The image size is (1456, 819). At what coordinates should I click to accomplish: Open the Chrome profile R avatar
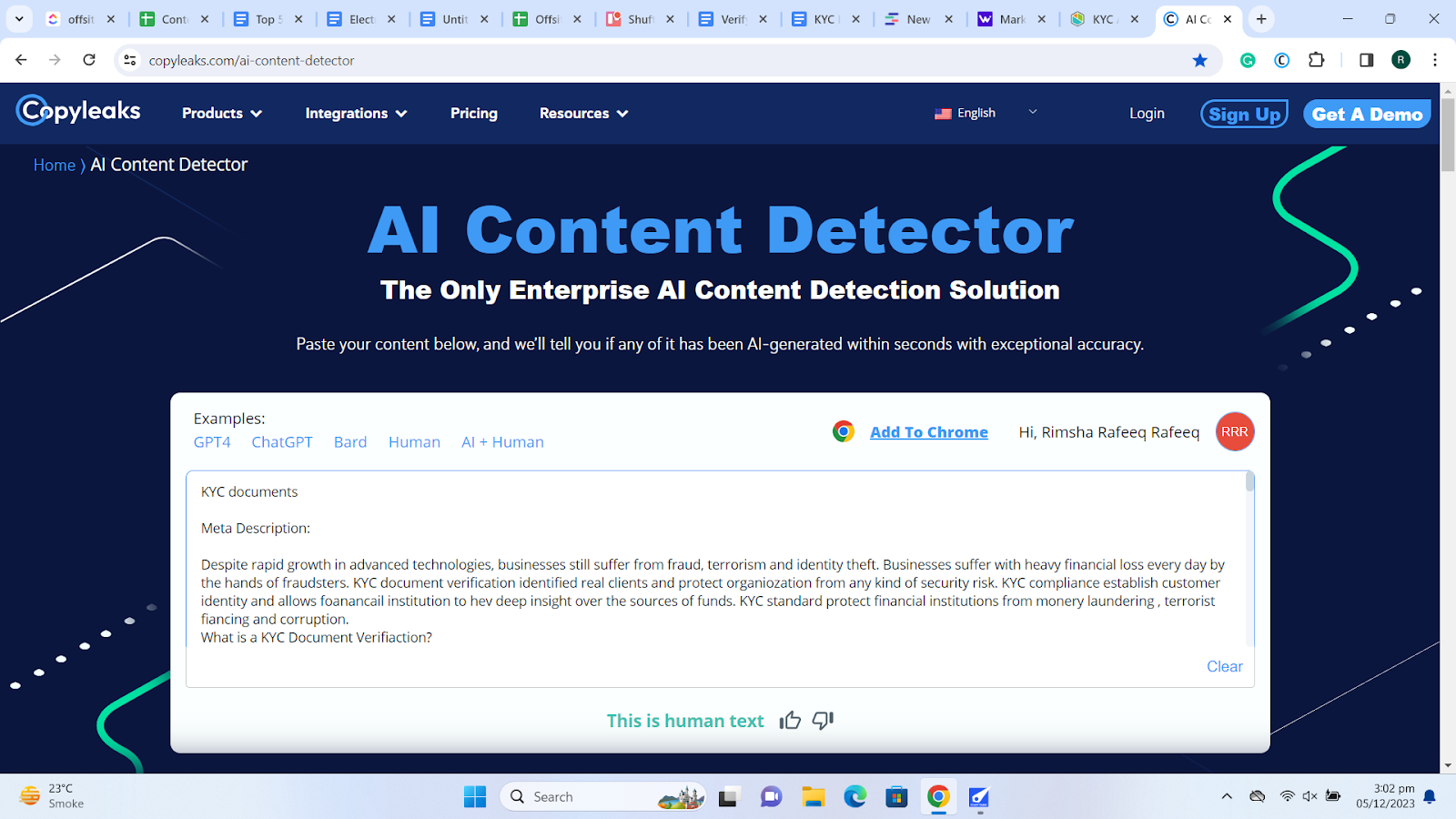[x=1400, y=60]
